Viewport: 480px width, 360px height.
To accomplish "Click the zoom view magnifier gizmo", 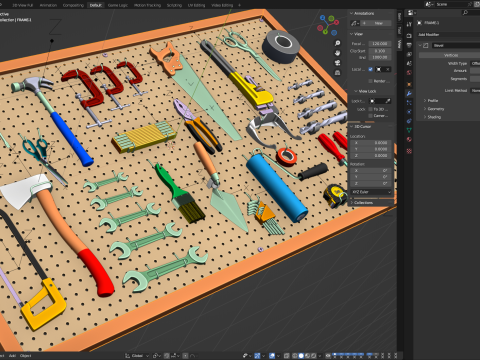I will 337,43.
